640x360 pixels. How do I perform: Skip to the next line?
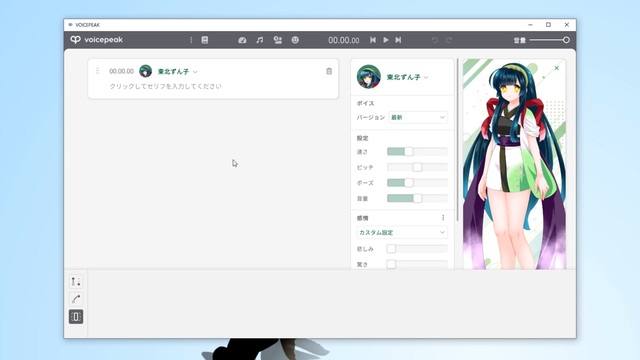(x=398, y=40)
